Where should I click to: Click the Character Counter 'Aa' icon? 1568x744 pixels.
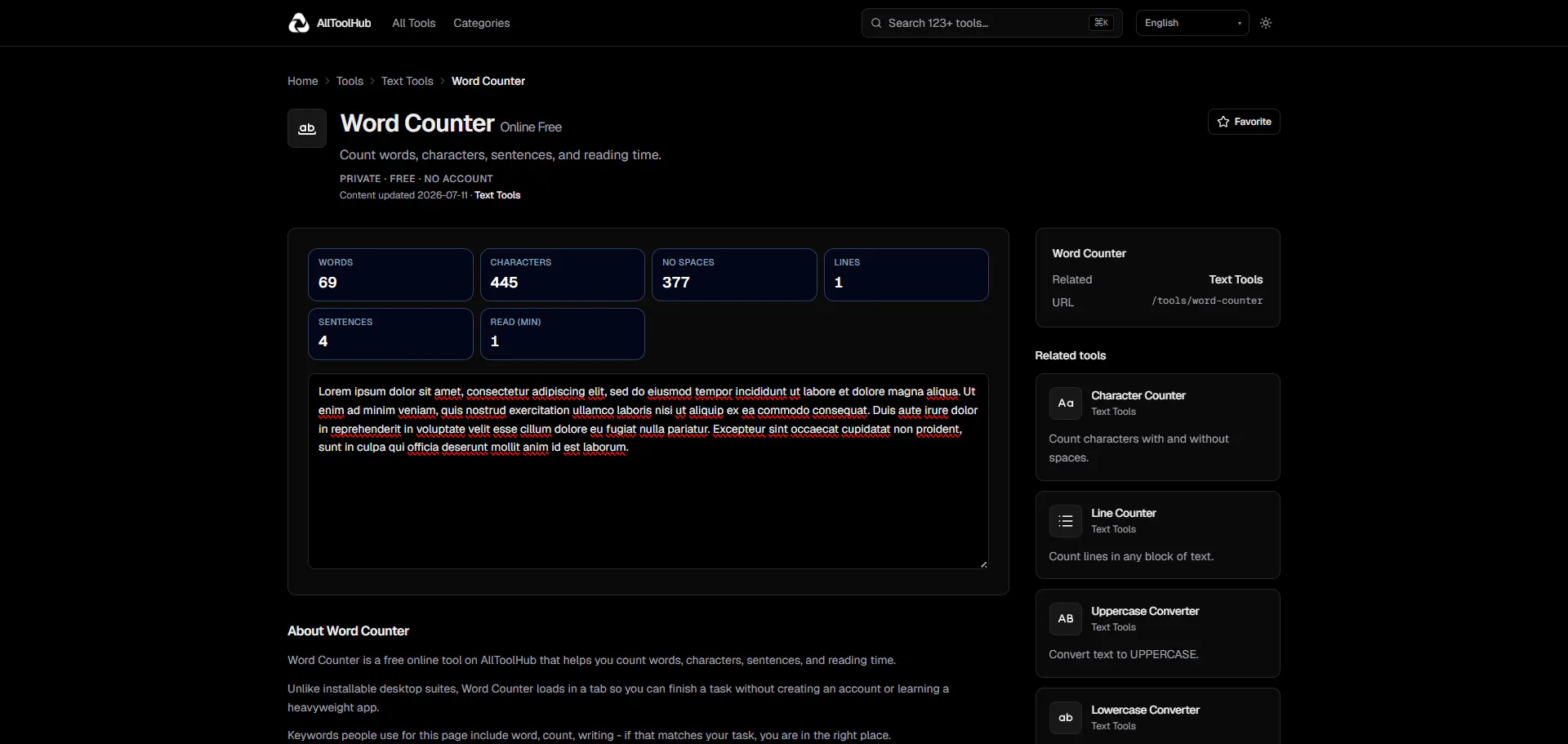click(1066, 403)
